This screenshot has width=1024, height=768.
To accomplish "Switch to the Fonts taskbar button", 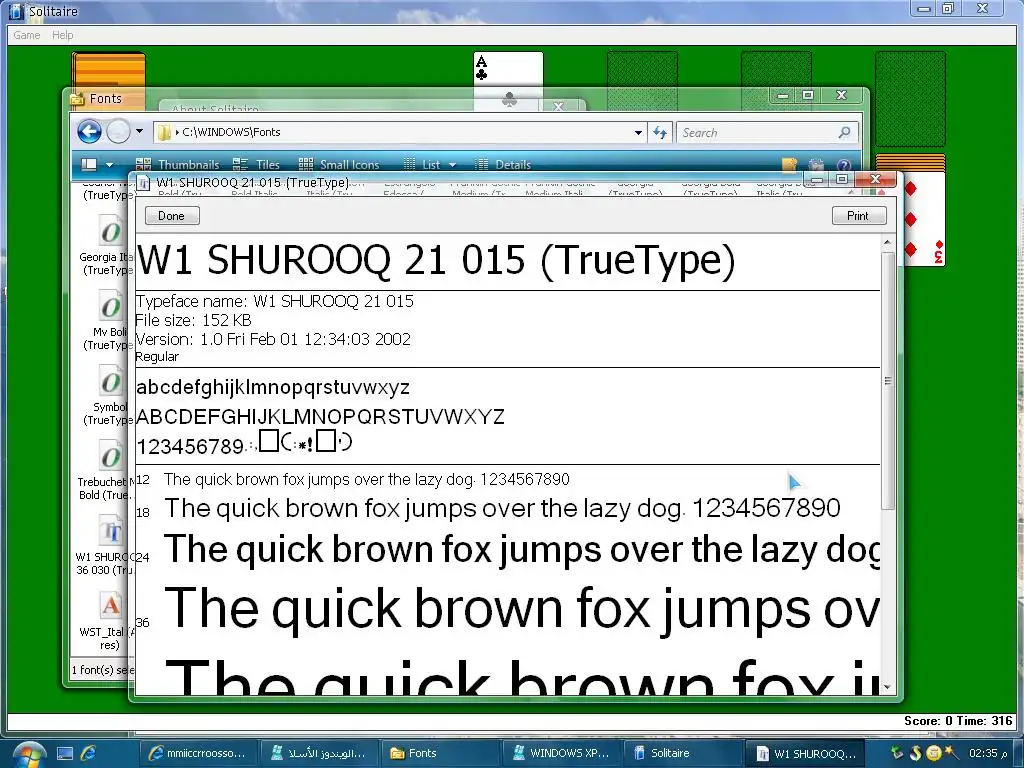I will pyautogui.click(x=439, y=753).
